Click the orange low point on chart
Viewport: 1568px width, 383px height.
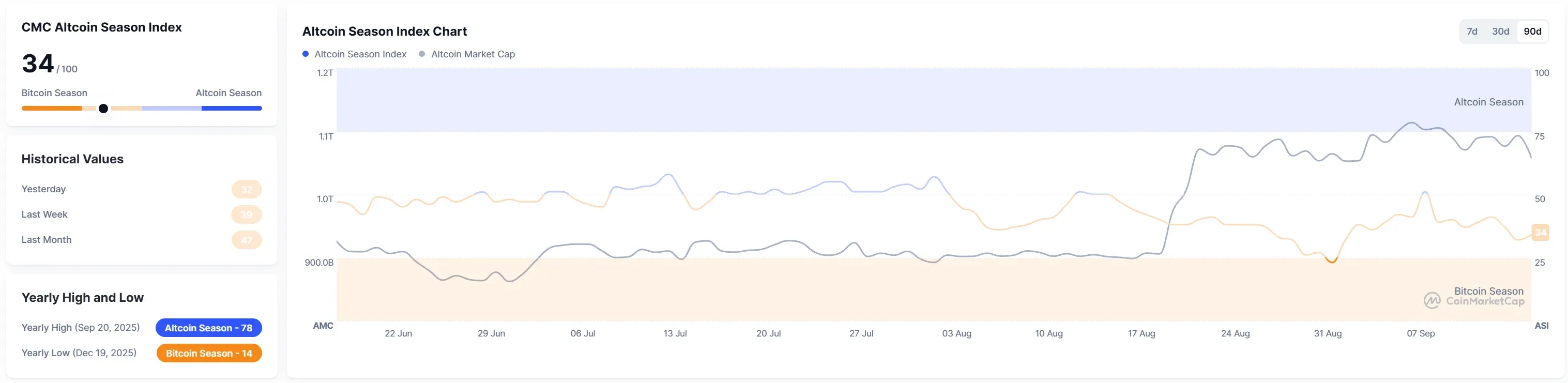point(1332,261)
